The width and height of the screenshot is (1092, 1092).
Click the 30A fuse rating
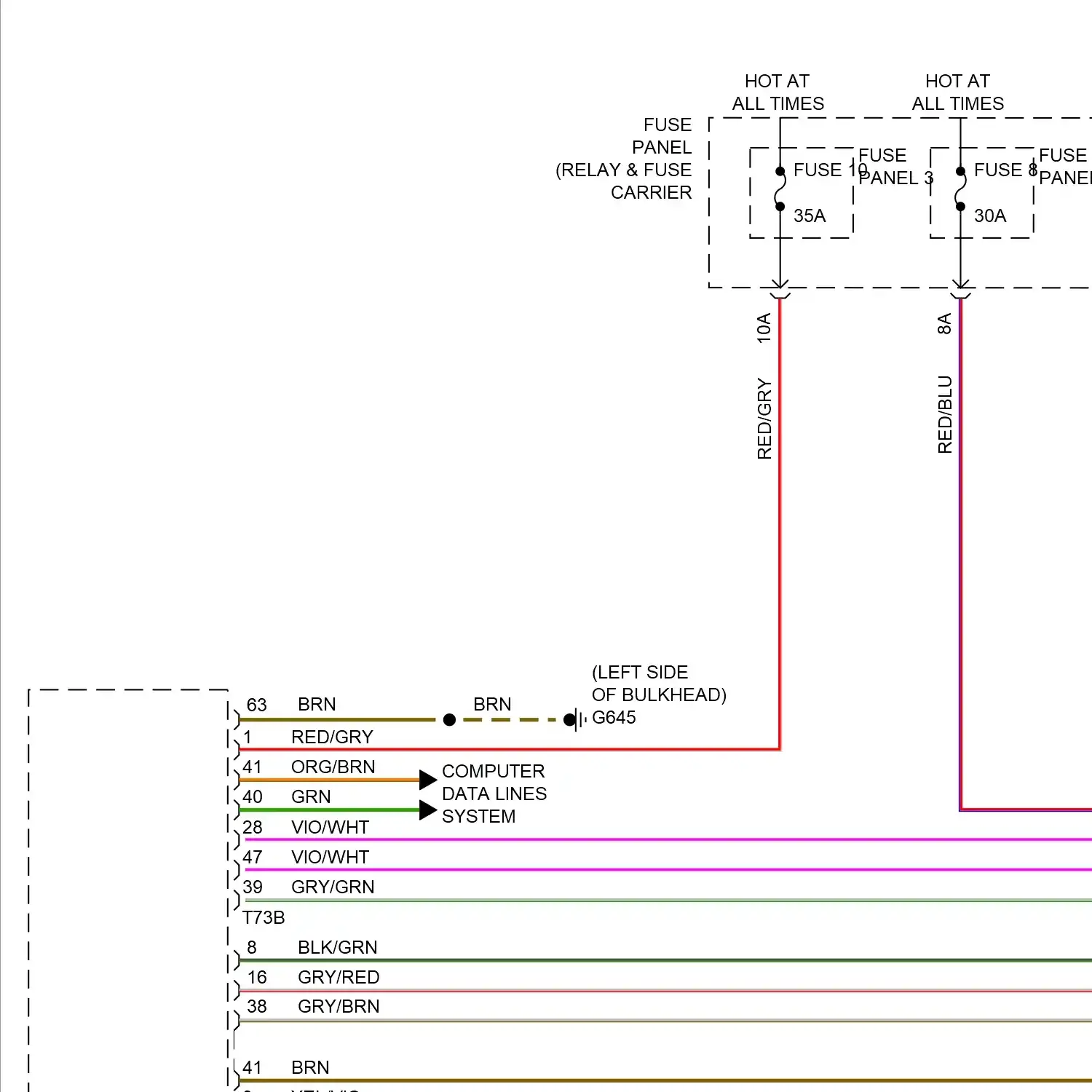[x=990, y=215]
